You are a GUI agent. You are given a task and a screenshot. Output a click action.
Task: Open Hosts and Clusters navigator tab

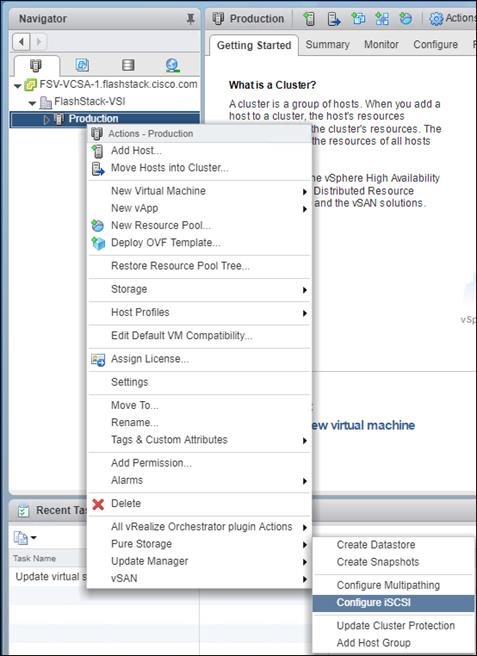[36, 65]
